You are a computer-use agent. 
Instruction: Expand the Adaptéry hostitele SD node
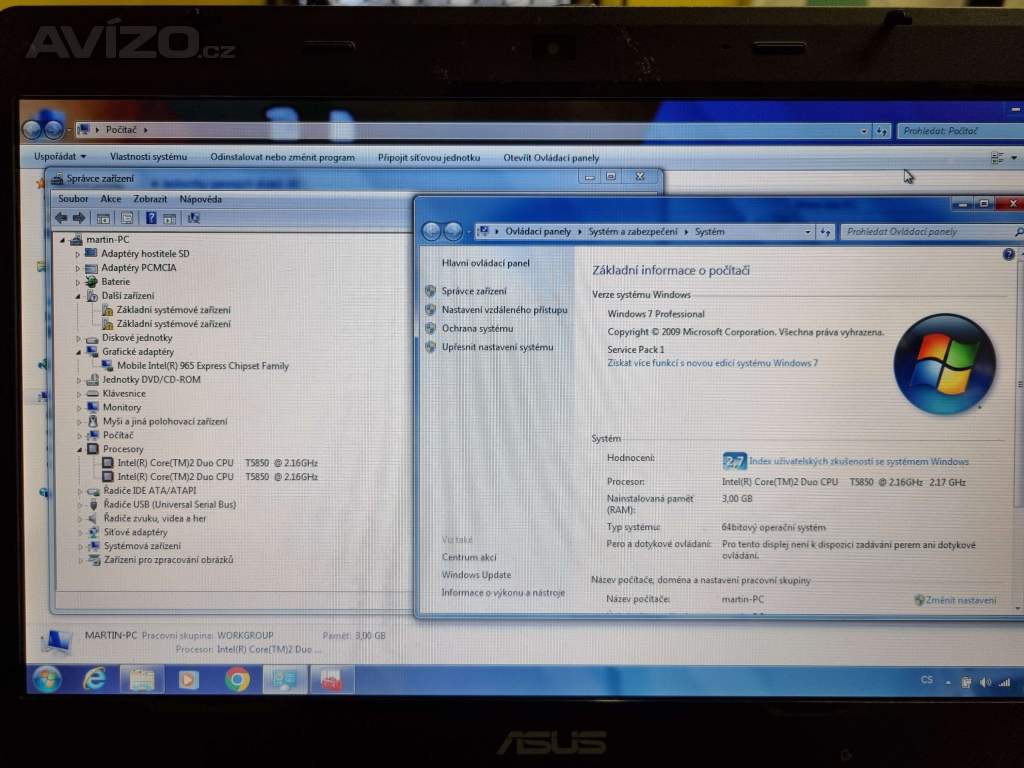78,254
